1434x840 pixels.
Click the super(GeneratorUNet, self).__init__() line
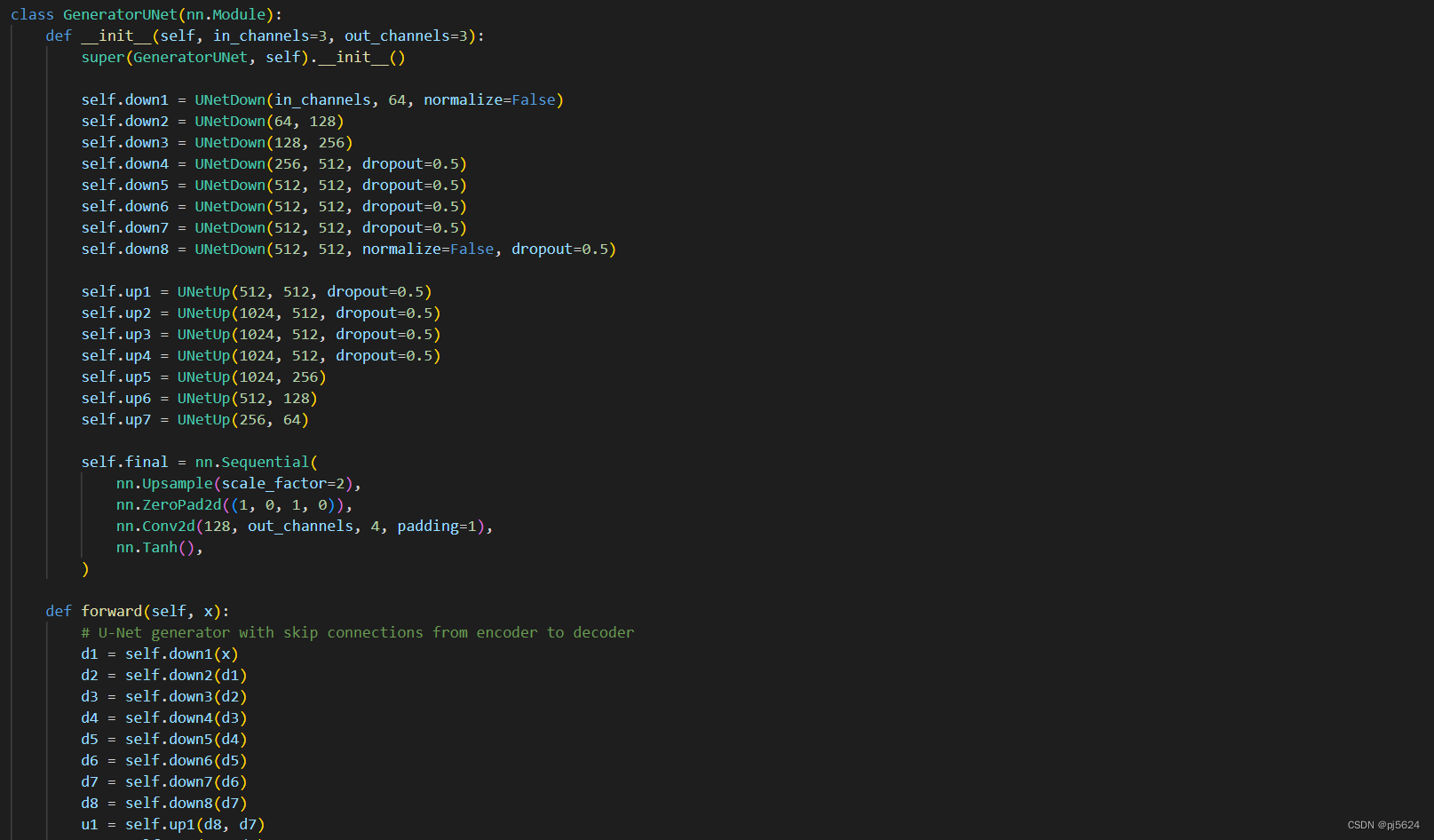[243, 57]
